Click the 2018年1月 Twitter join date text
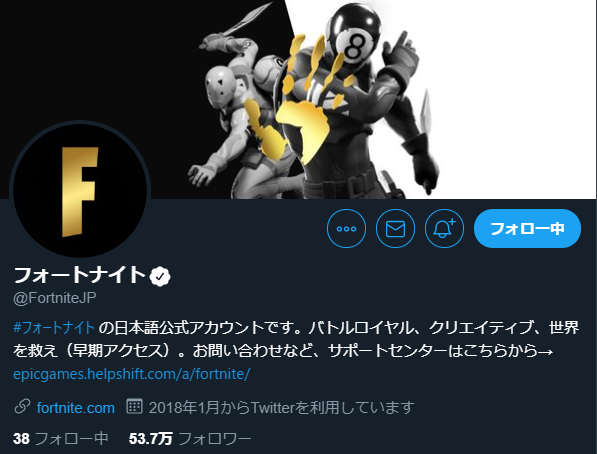Image resolution: width=597 pixels, height=454 pixels. pos(281,408)
